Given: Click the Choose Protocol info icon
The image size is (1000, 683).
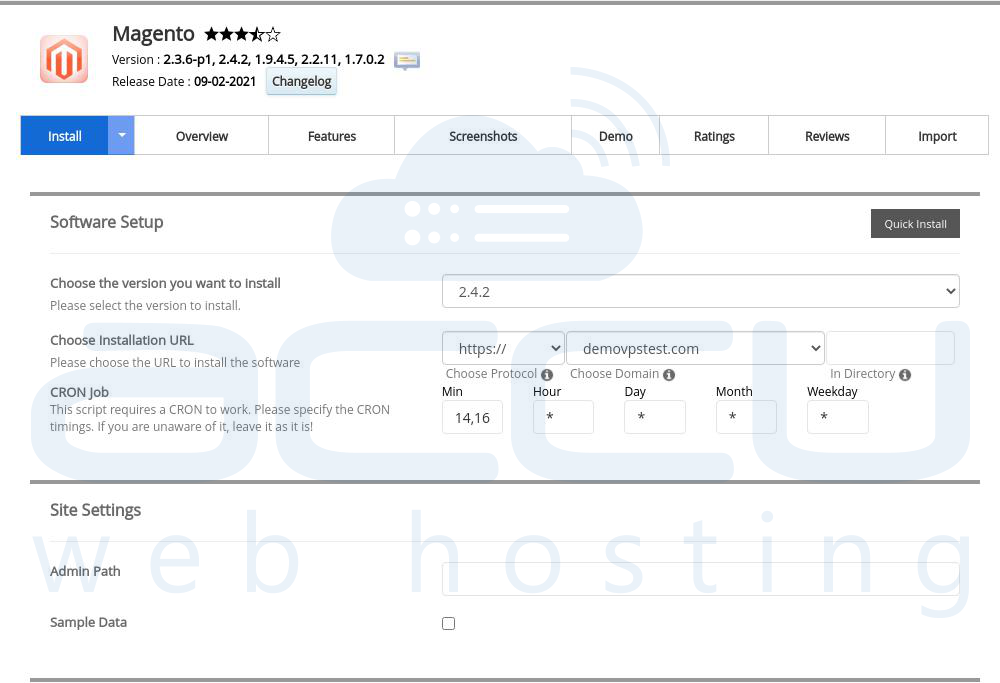Looking at the screenshot, I should tap(547, 374).
